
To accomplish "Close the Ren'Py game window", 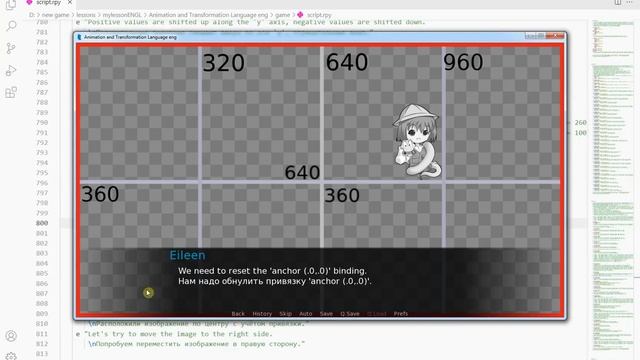I will pyautogui.click(x=555, y=36).
